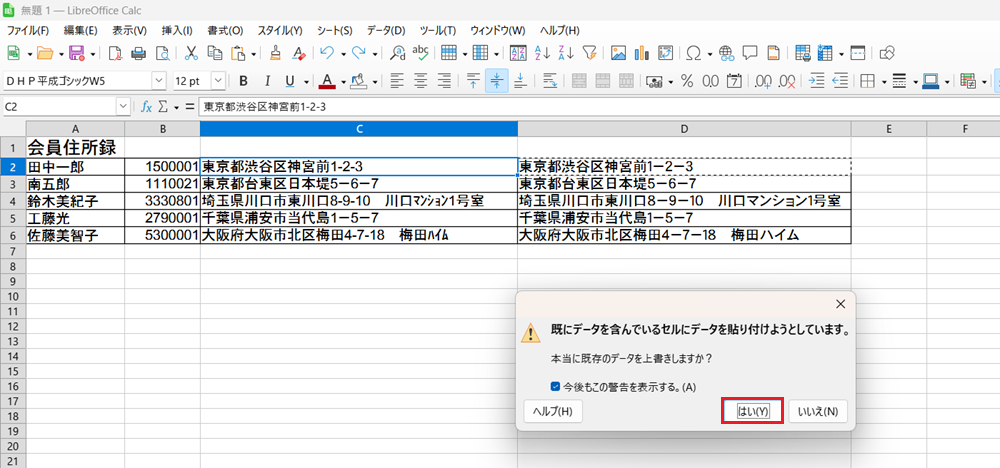Toggle Underline formatting
This screenshot has height=468, width=1000.
[290, 81]
